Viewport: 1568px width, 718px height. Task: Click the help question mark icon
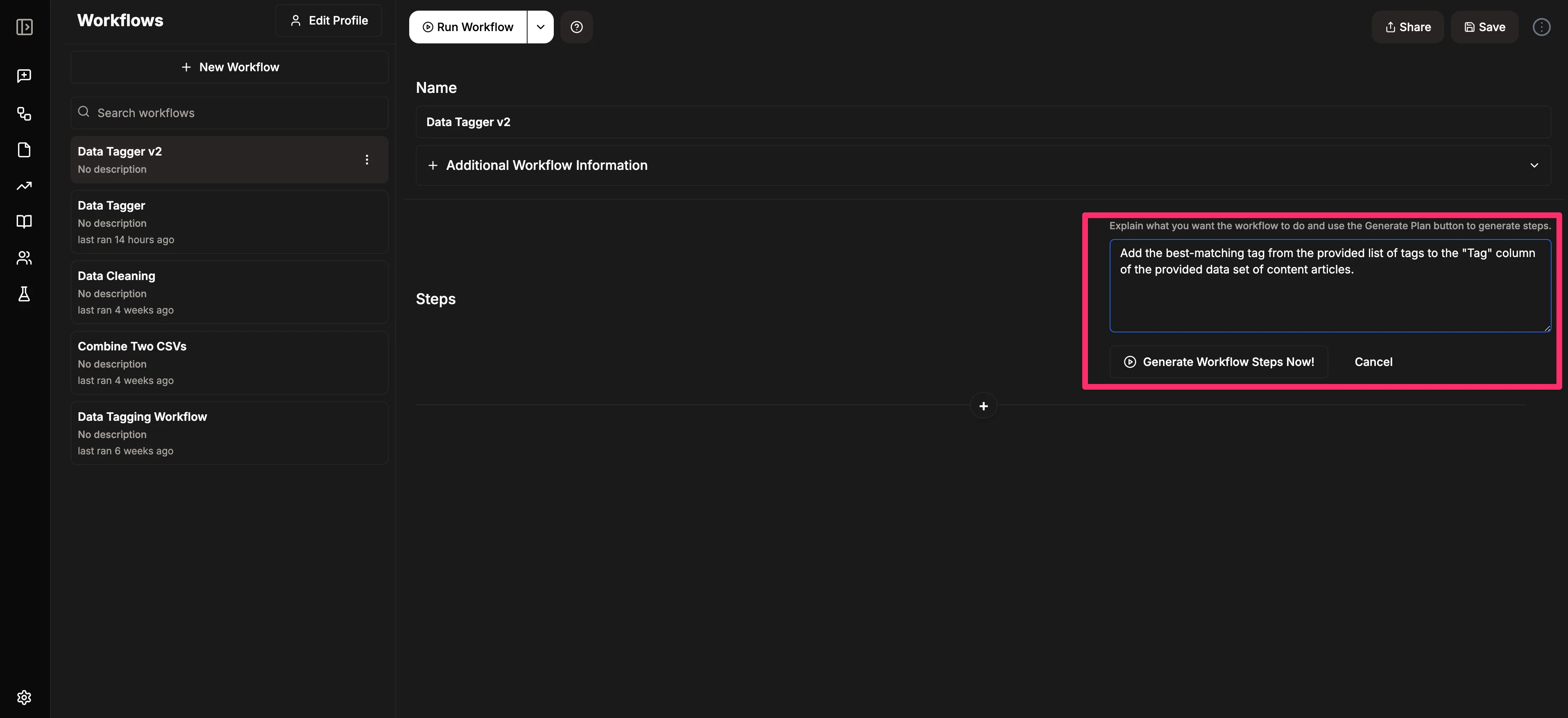(x=576, y=27)
